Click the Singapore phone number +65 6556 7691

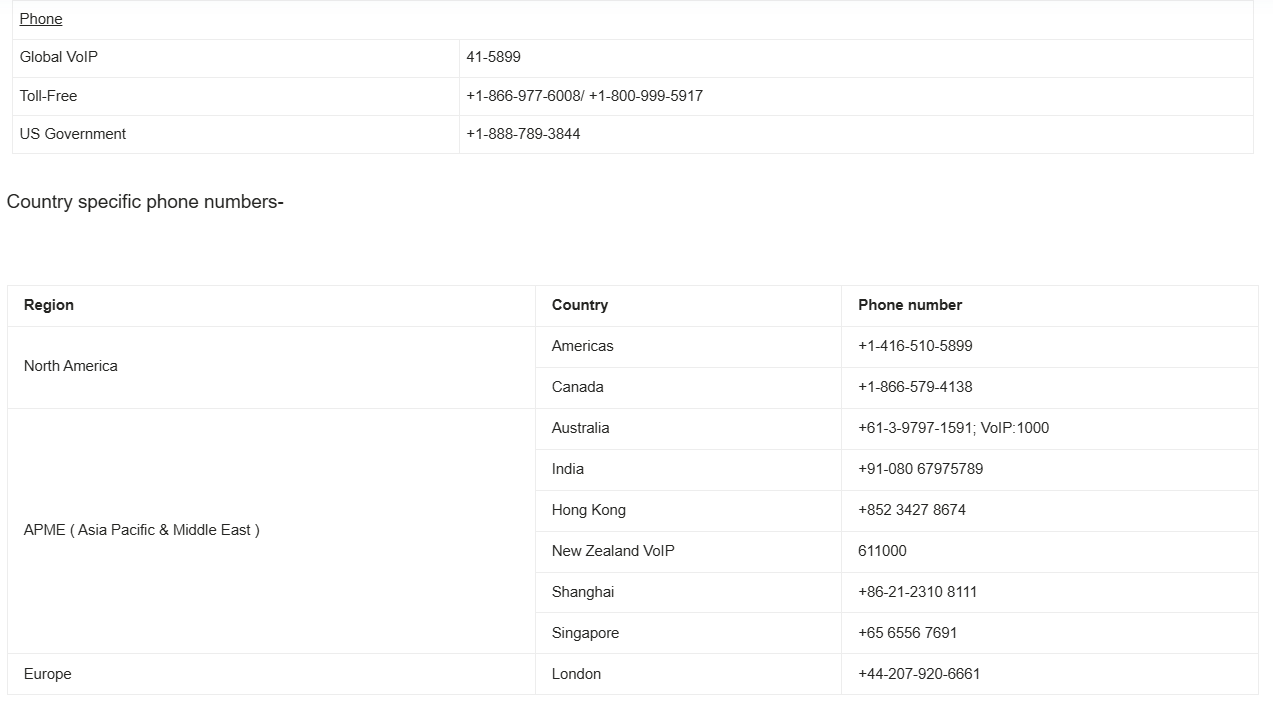click(x=907, y=633)
